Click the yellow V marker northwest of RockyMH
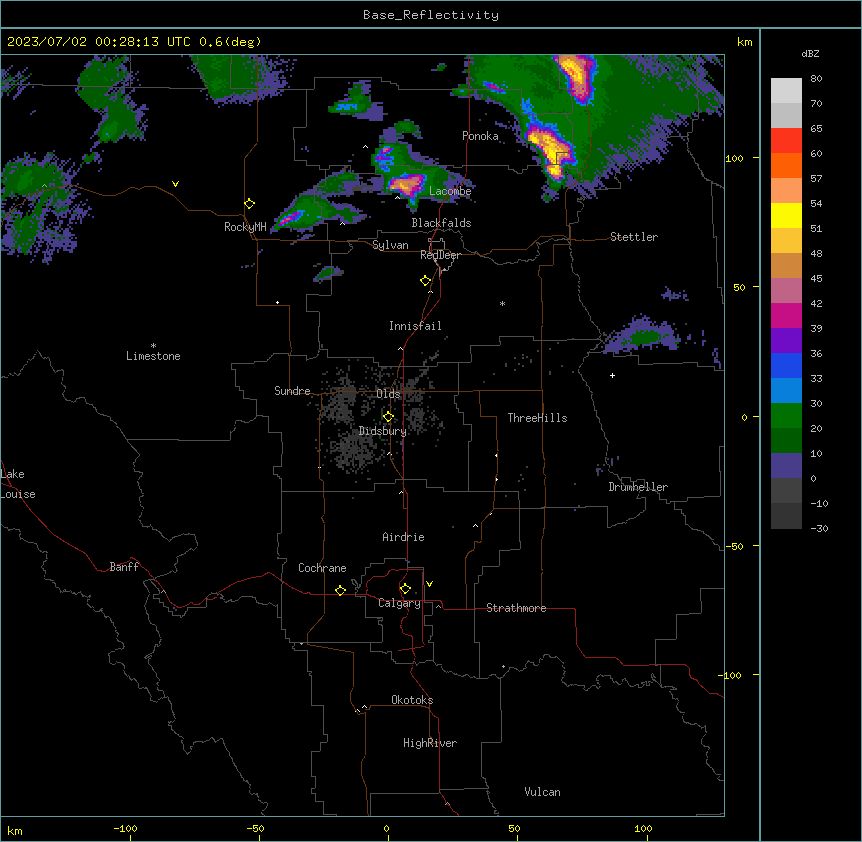The image size is (862, 842). [x=175, y=184]
